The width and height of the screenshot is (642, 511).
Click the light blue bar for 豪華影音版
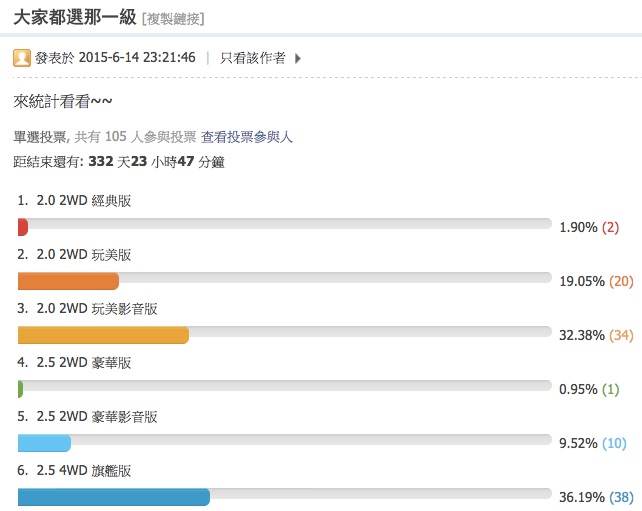pos(44,443)
